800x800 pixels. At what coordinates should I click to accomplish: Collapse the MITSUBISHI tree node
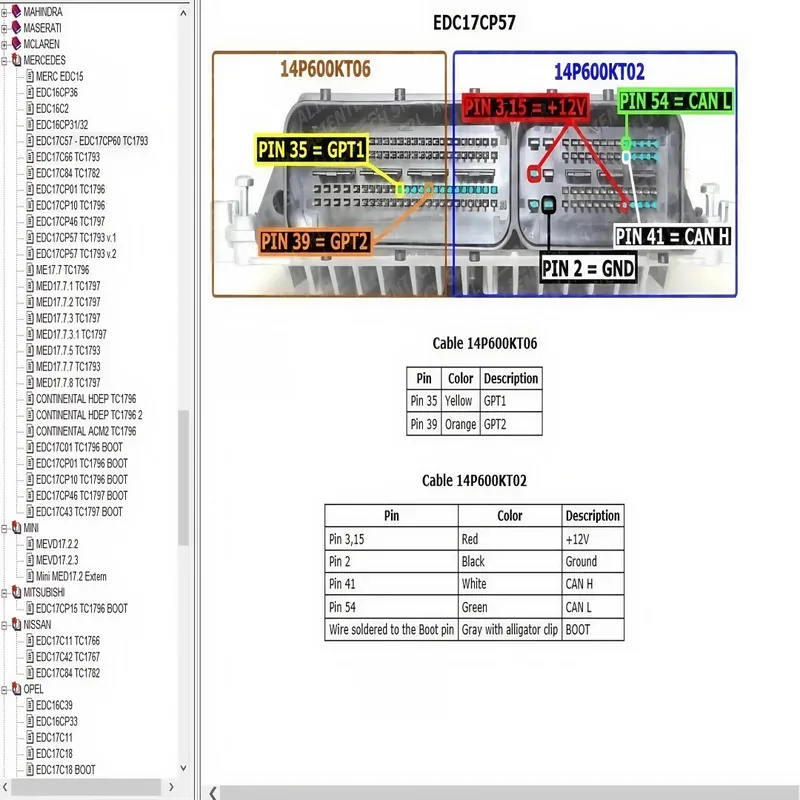(x=4, y=593)
